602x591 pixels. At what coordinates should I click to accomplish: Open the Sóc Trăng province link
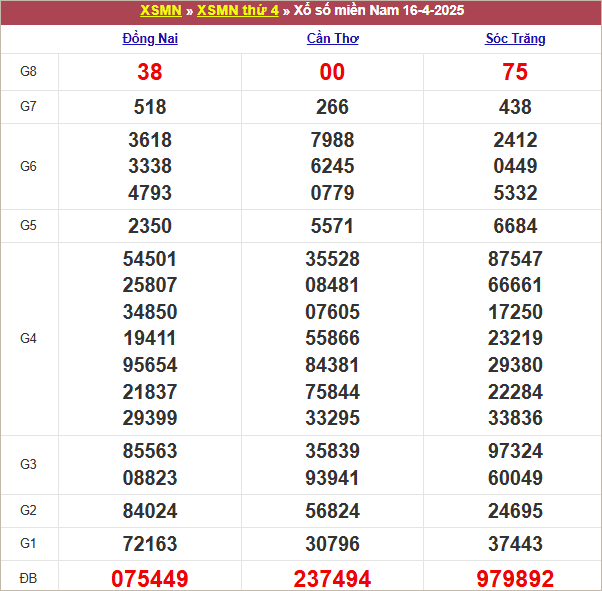click(515, 38)
